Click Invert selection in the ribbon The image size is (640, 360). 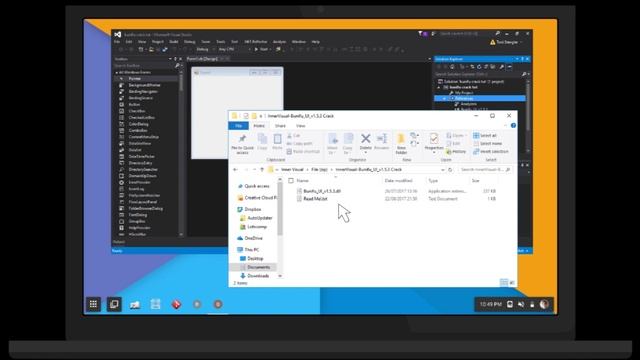click(491, 151)
